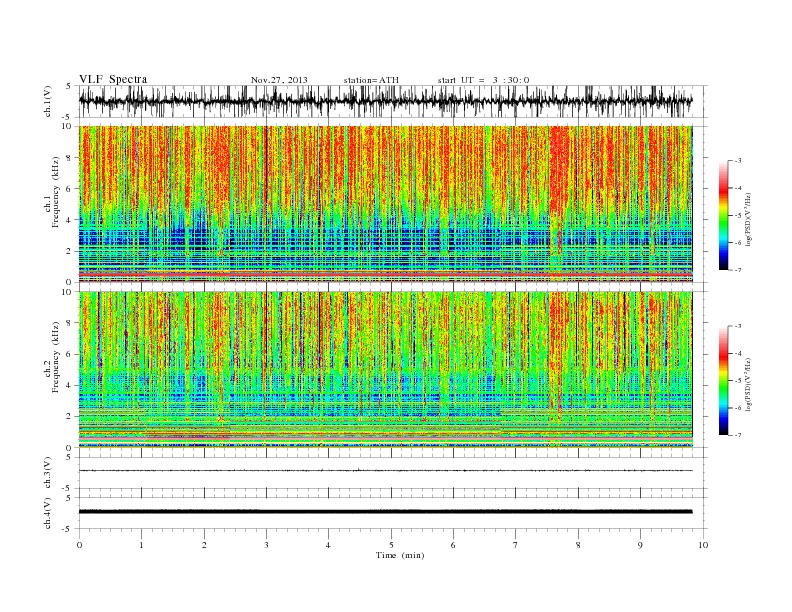Click the ch.3 flat waveform trace
Image resolution: width=792 pixels, height=612 pixels.
386,471
